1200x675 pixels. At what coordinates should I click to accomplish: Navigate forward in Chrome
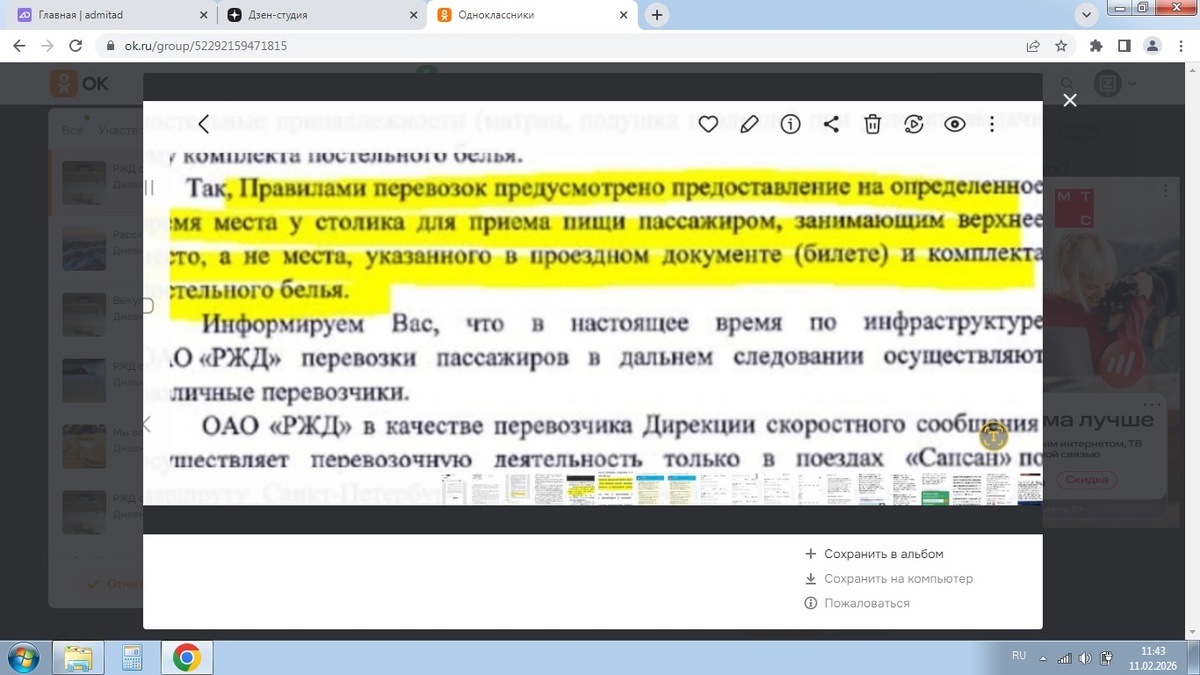click(47, 45)
